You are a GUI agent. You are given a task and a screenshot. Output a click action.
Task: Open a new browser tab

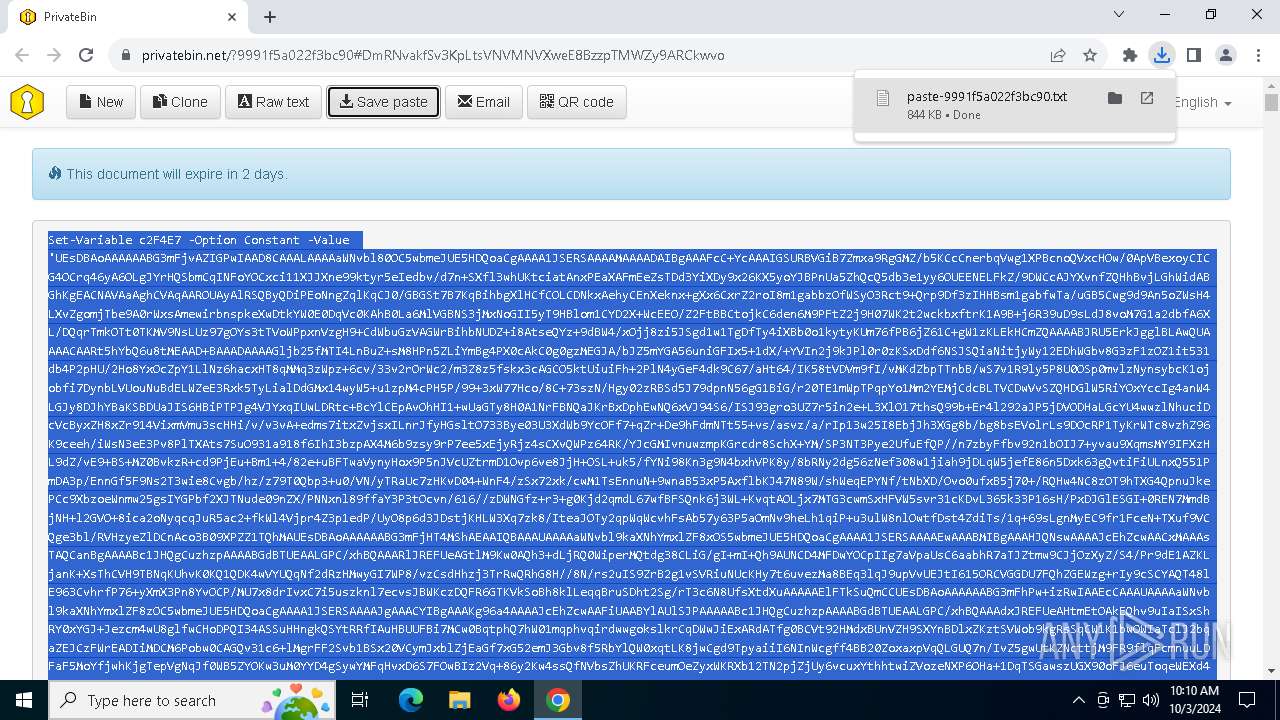click(270, 17)
